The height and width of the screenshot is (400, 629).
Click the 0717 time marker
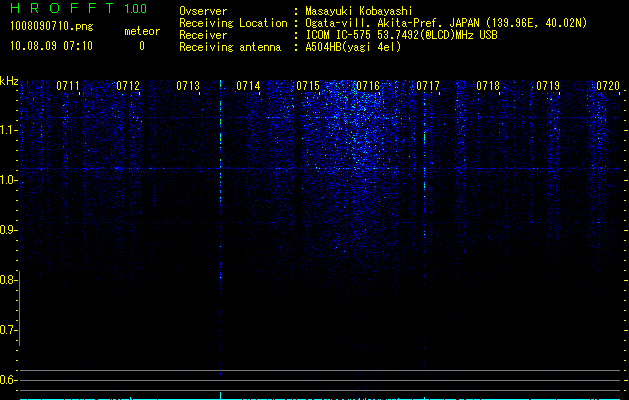click(428, 86)
